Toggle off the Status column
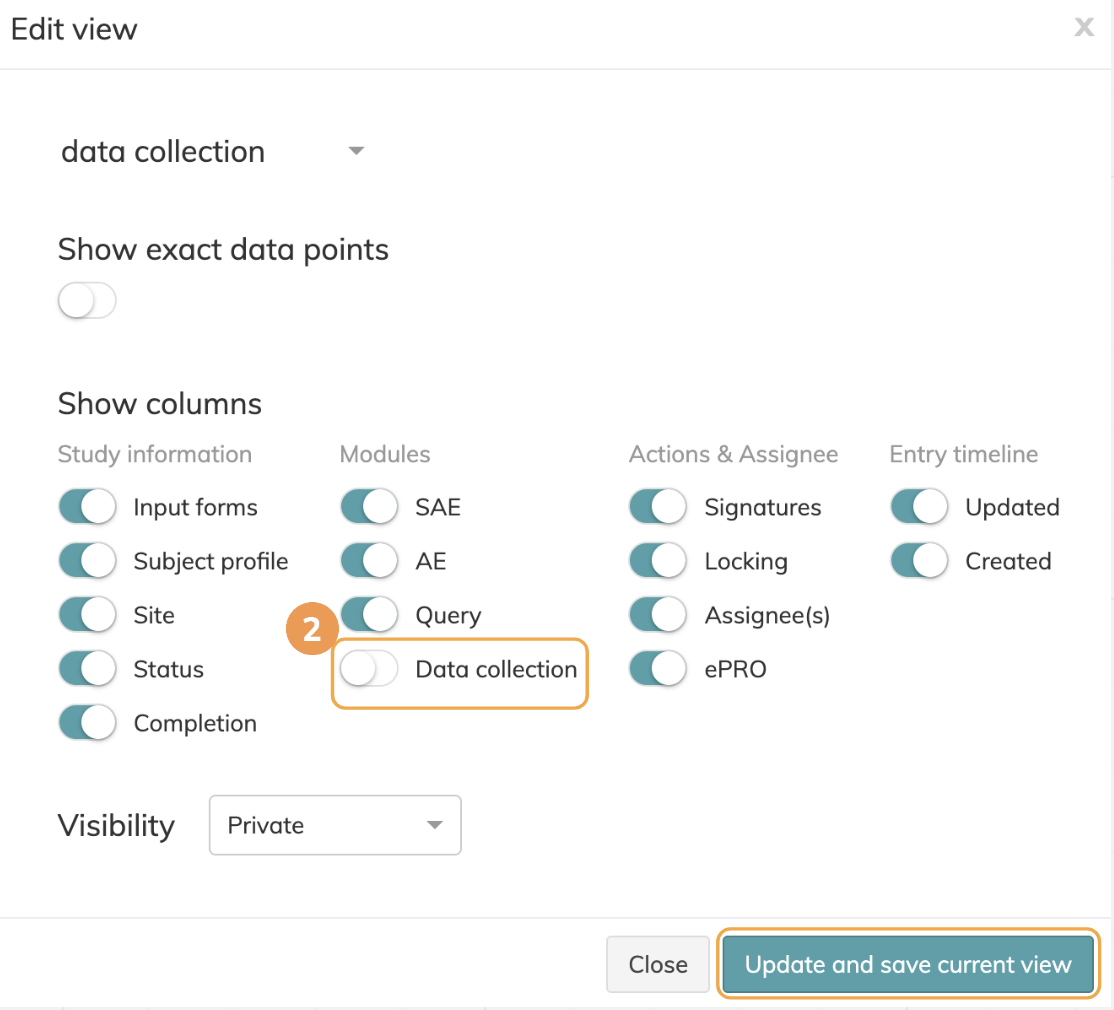 click(87, 669)
